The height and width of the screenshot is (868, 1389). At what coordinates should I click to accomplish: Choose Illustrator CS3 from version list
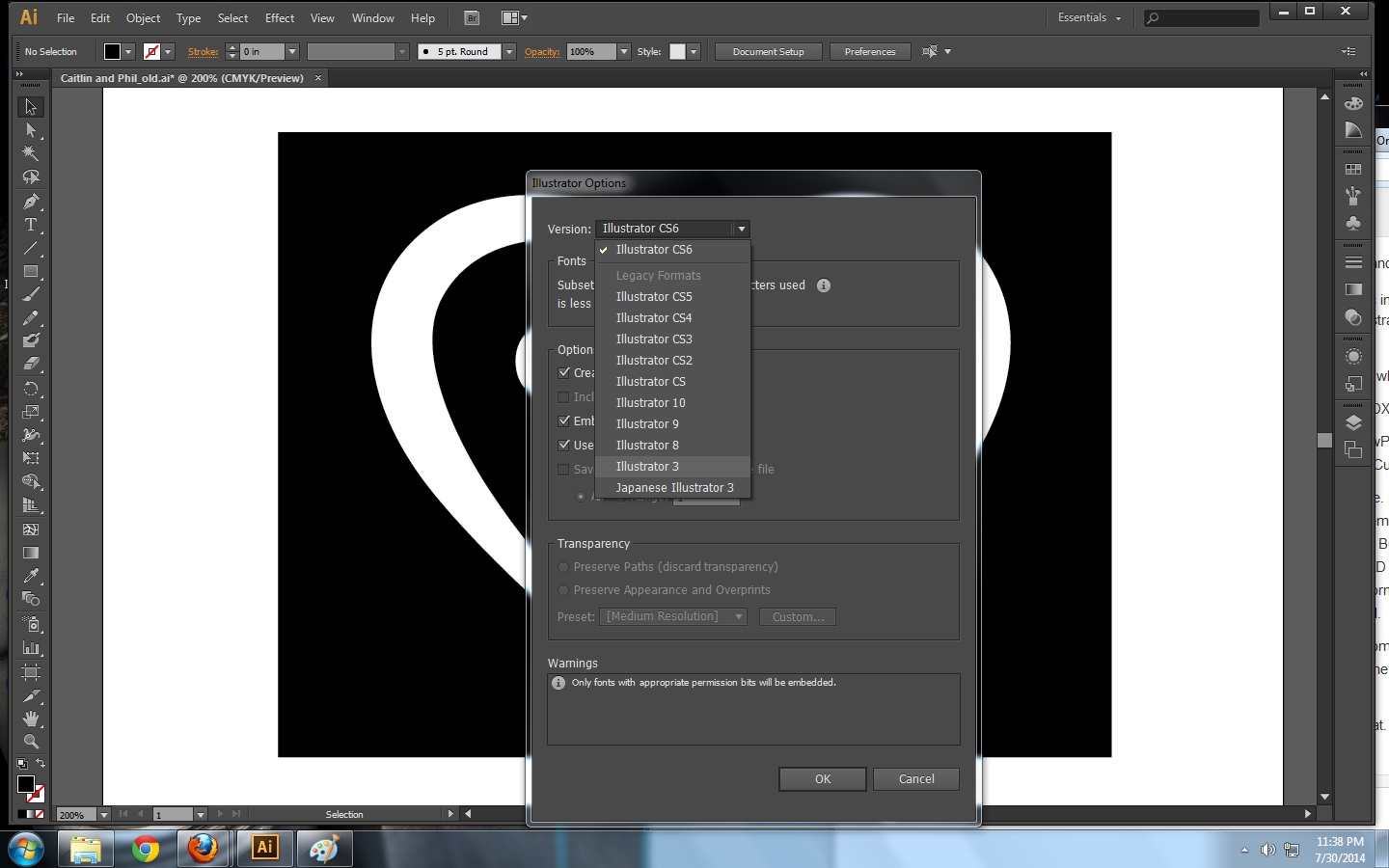coord(672,339)
